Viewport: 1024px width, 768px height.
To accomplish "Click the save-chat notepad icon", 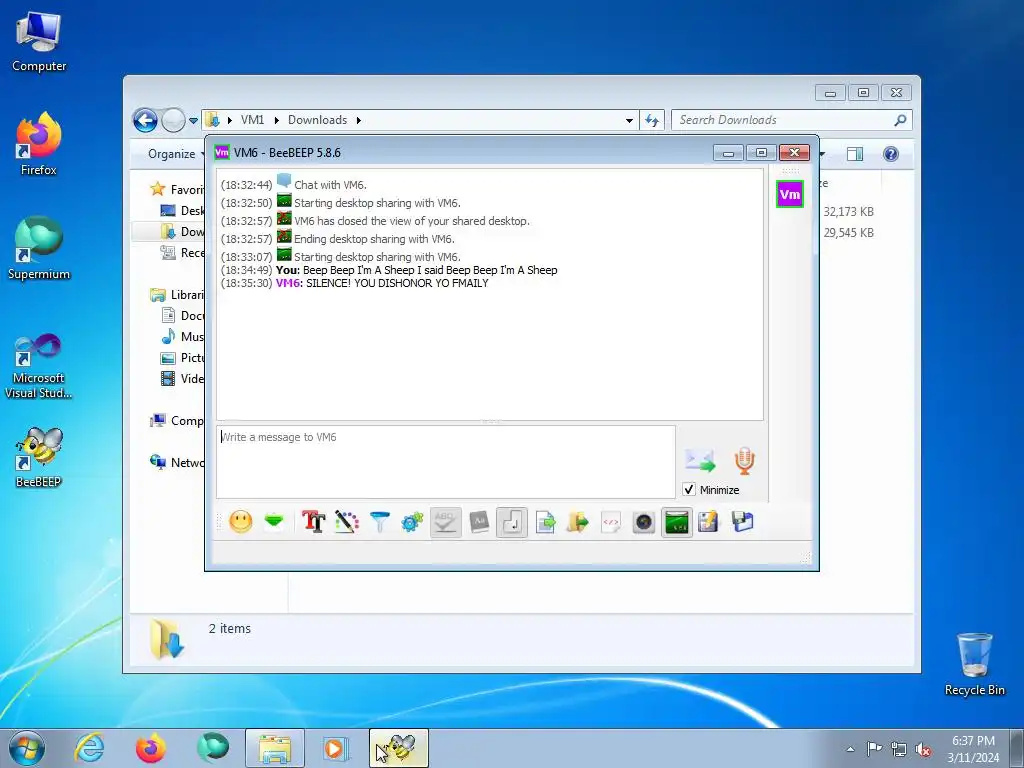I will click(x=709, y=522).
